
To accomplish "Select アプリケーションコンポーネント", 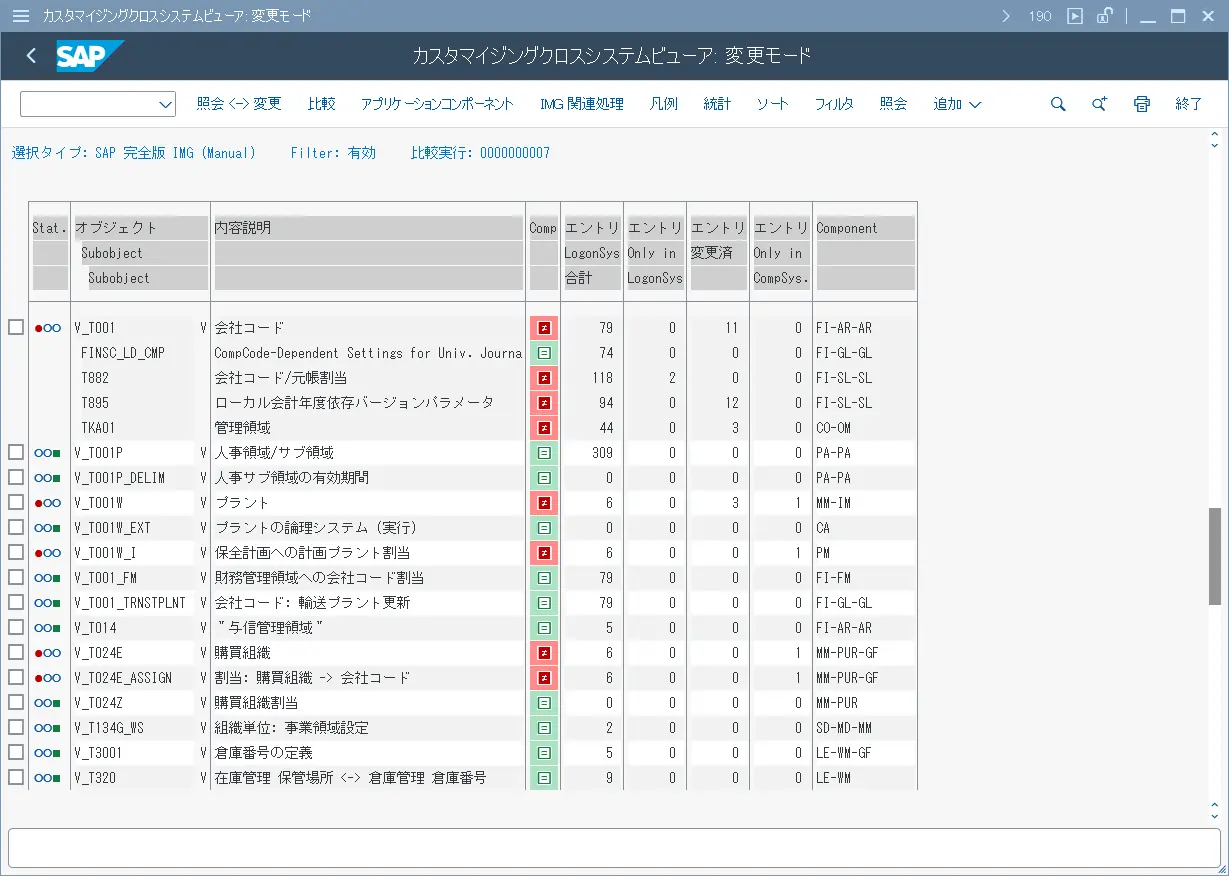I will (x=437, y=104).
